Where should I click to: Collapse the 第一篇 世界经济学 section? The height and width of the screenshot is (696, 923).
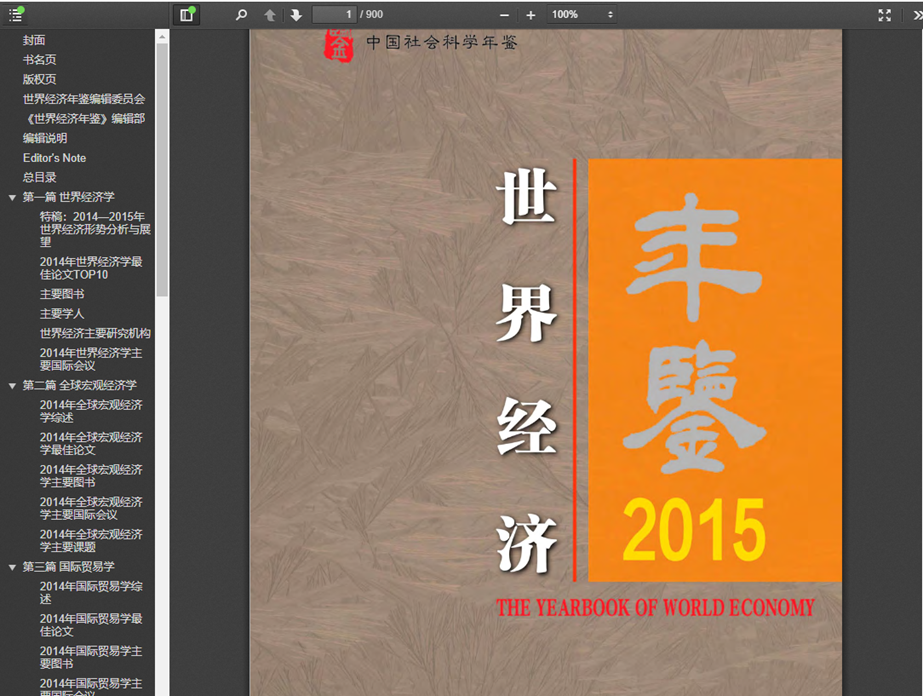tap(12, 197)
